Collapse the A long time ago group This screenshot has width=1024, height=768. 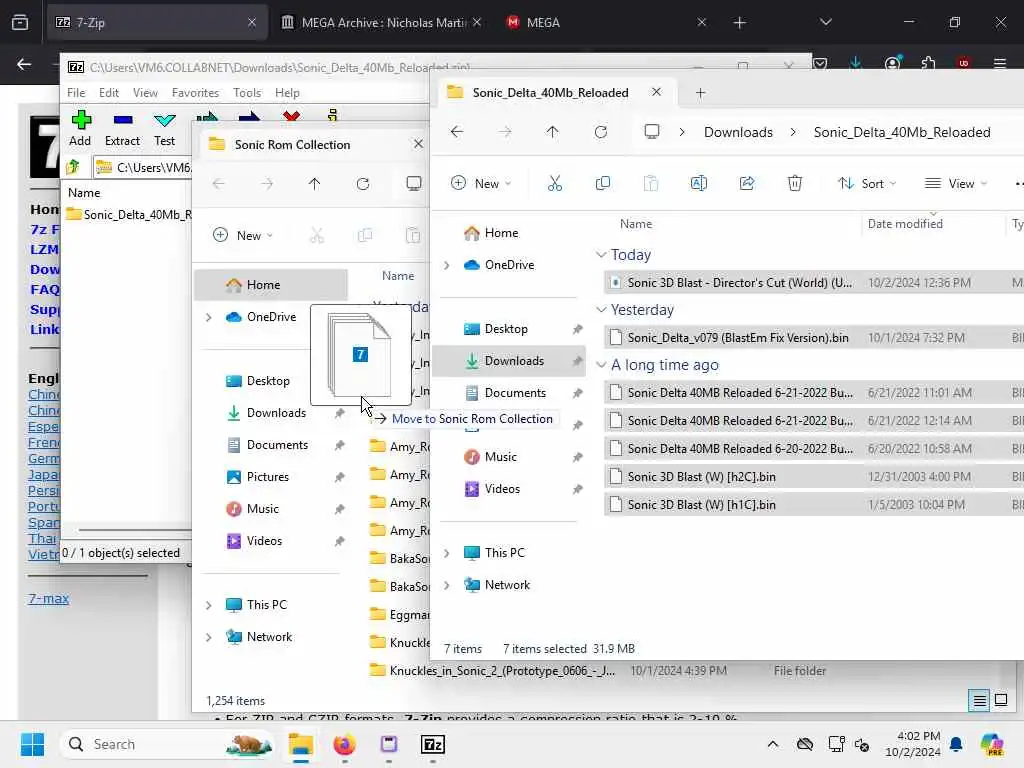(601, 365)
